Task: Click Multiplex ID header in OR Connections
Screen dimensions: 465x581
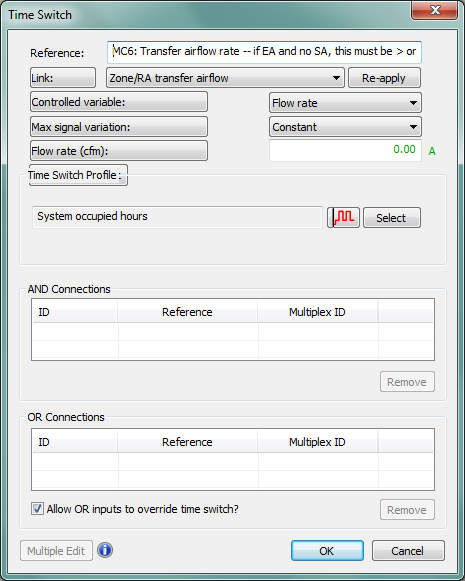Action: coord(317,442)
